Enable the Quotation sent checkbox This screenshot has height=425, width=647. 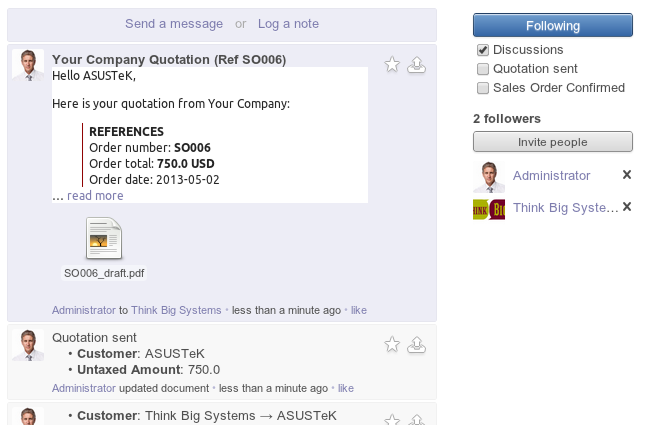click(483, 69)
